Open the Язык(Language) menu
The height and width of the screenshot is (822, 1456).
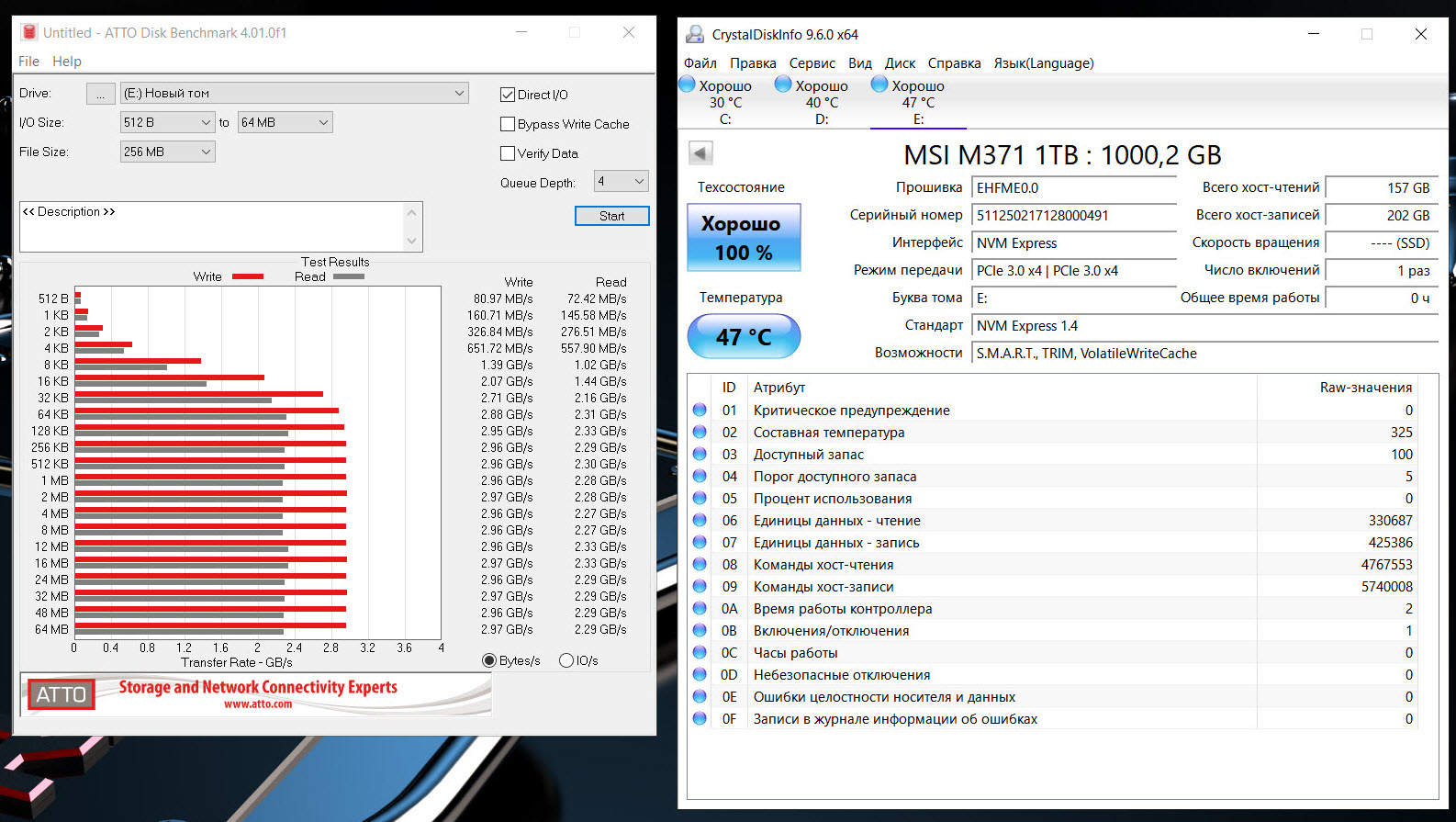click(x=1044, y=63)
